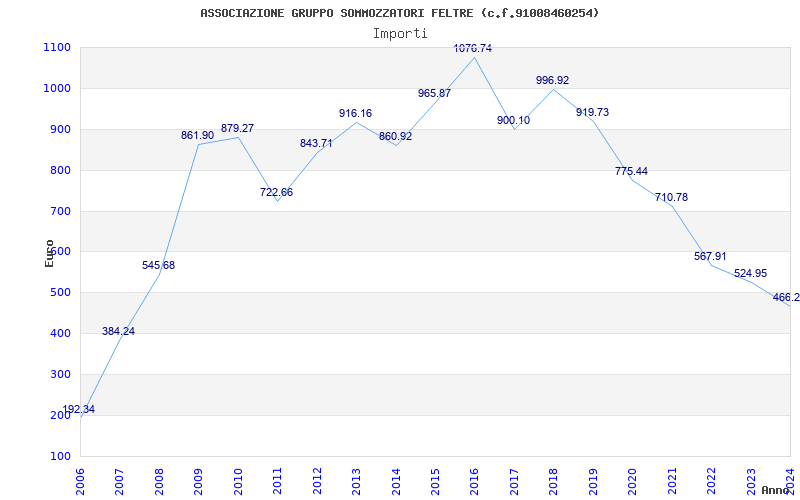This screenshot has height=500, width=800.
Task: Select data label 879.27
Action: tap(237, 129)
